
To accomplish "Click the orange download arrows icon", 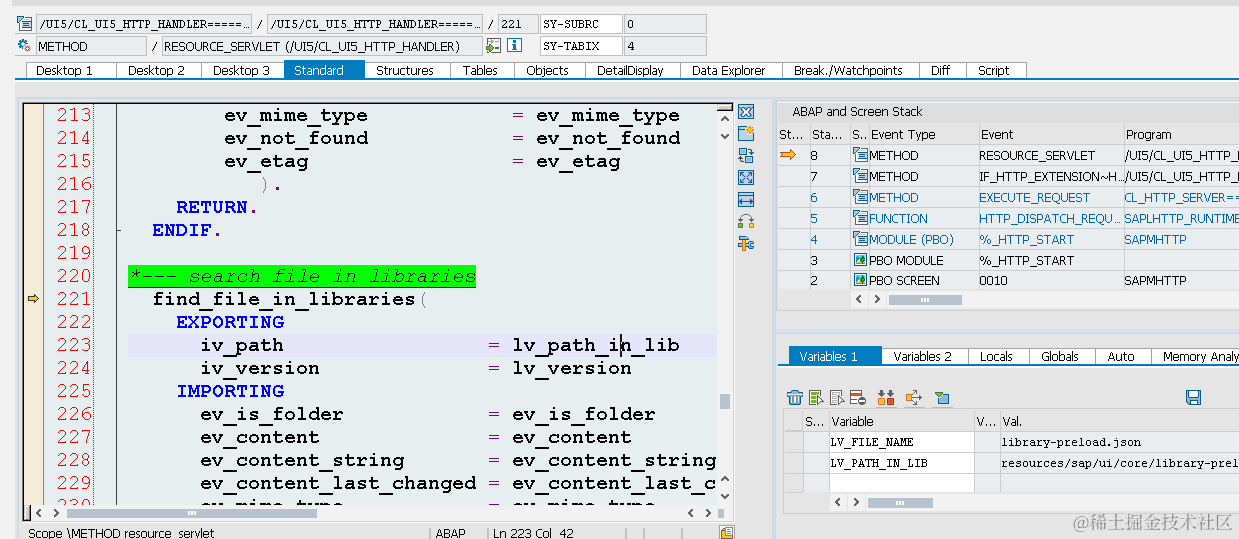I will [x=885, y=398].
